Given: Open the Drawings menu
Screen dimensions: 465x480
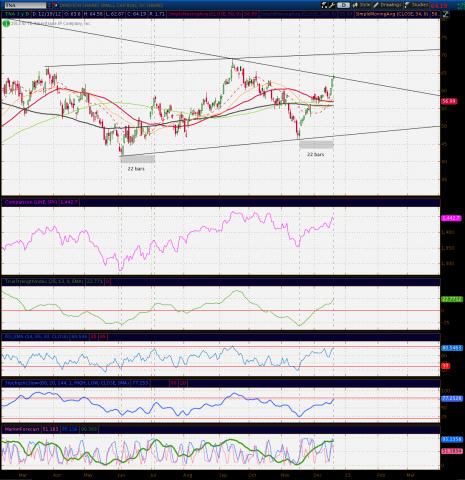Looking at the screenshot, I should coord(387,5).
